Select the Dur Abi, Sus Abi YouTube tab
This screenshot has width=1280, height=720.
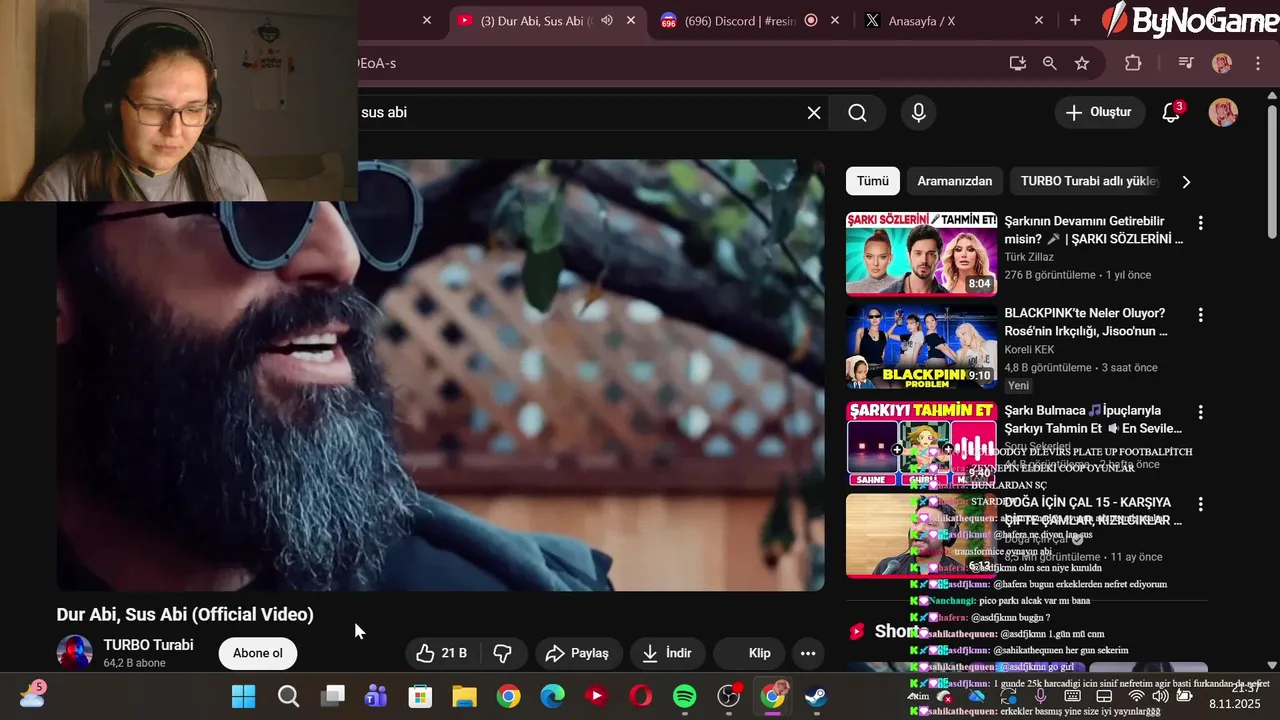535,21
